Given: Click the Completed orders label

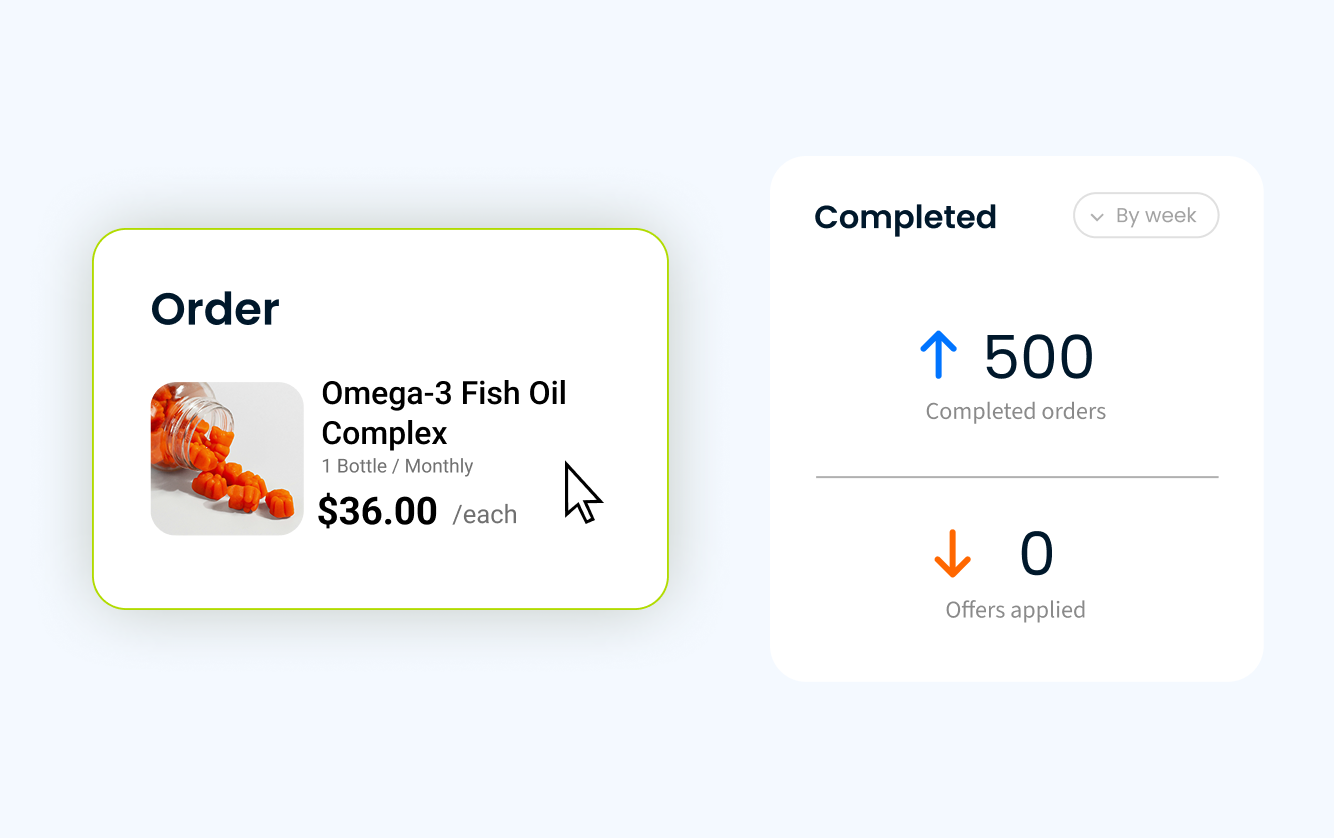Looking at the screenshot, I should click(1015, 411).
